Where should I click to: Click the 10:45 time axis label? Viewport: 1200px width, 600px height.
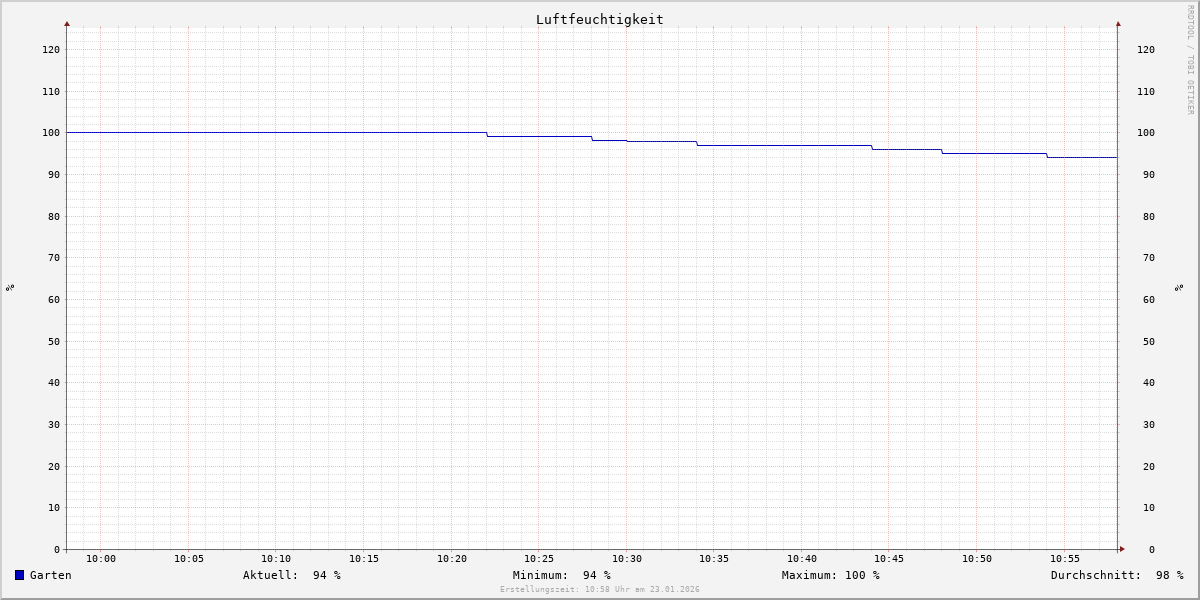890,559
